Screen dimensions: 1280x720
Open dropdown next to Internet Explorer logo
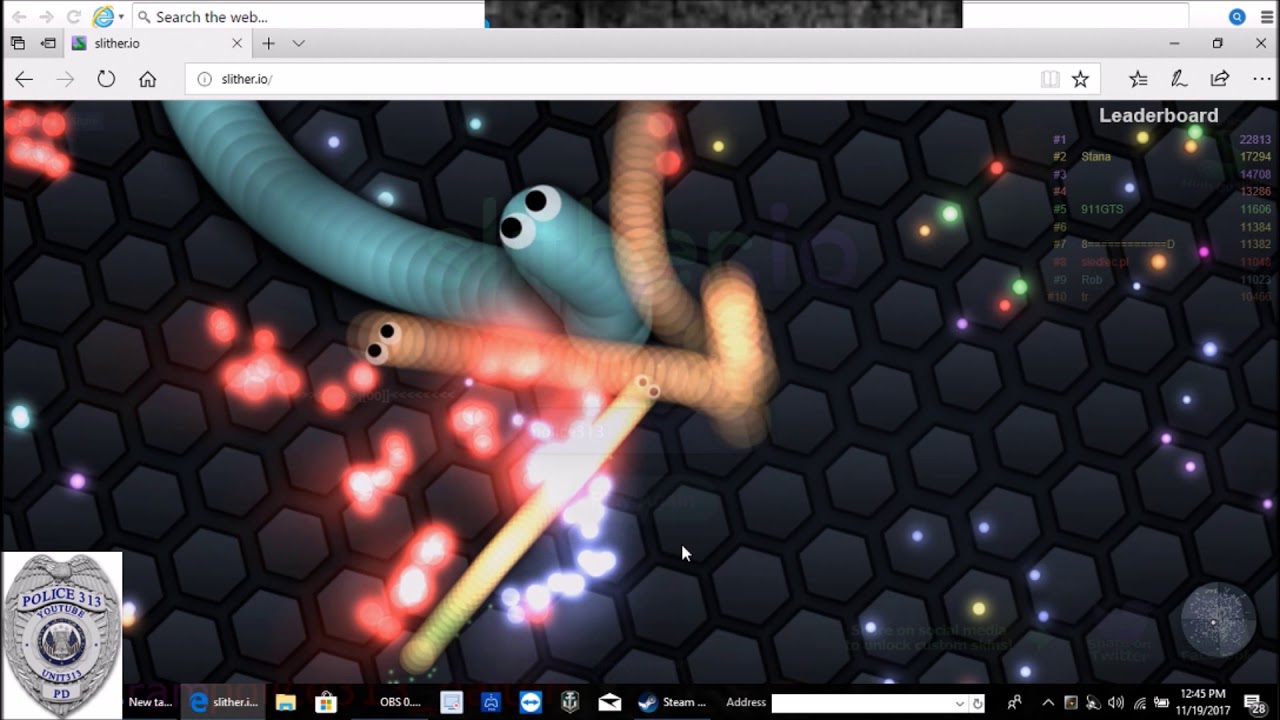(121, 17)
